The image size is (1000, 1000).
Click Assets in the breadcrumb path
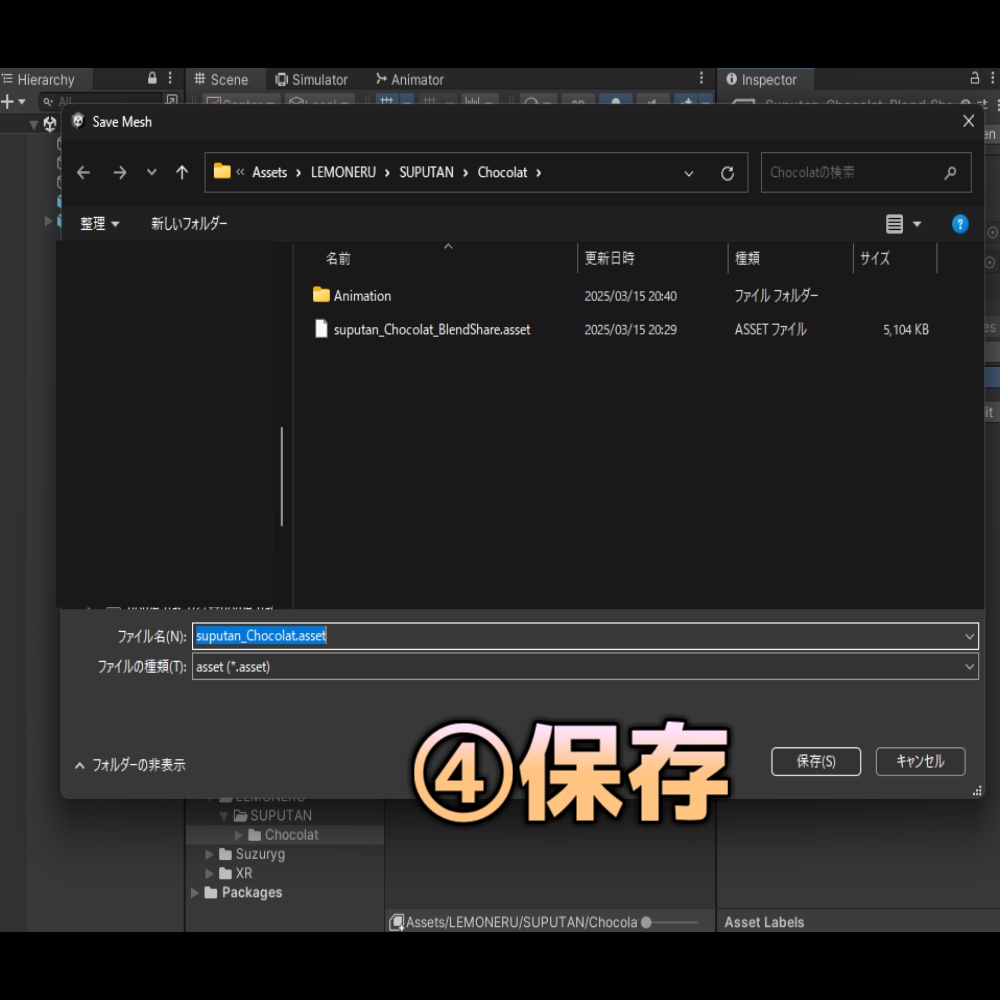click(269, 172)
